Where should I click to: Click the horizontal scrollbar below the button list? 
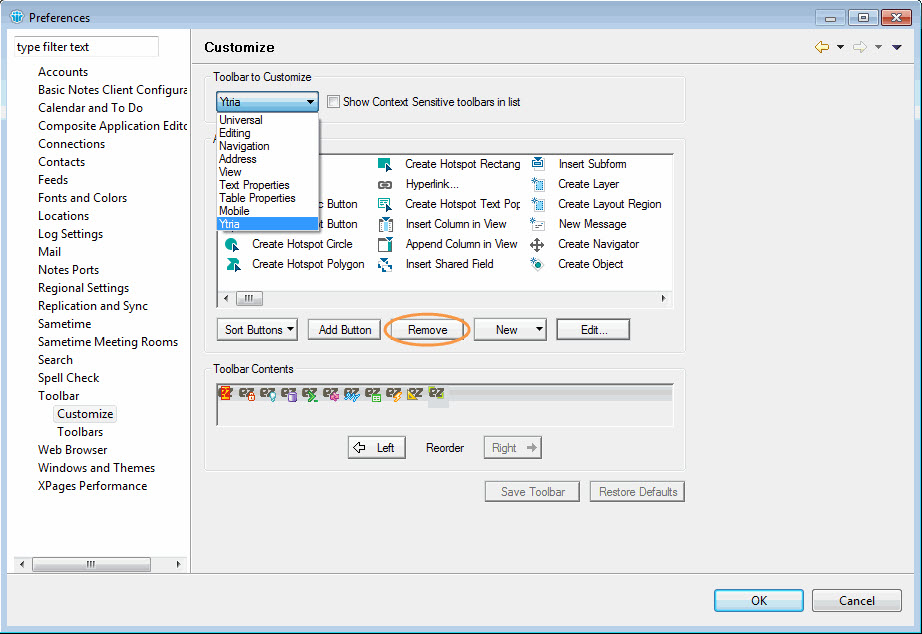pyautogui.click(x=248, y=297)
